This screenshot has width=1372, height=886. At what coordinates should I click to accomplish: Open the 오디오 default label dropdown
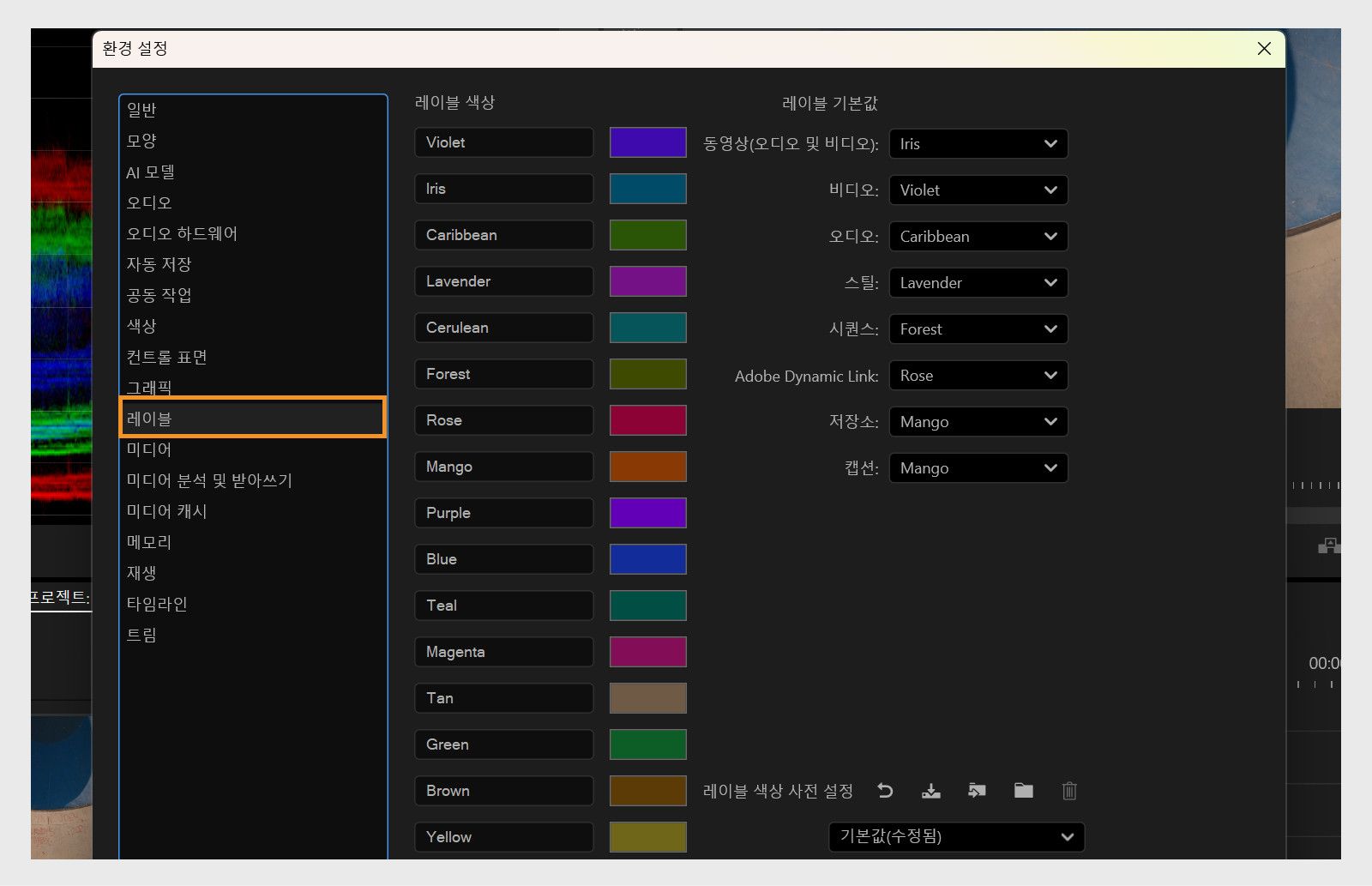click(x=978, y=236)
